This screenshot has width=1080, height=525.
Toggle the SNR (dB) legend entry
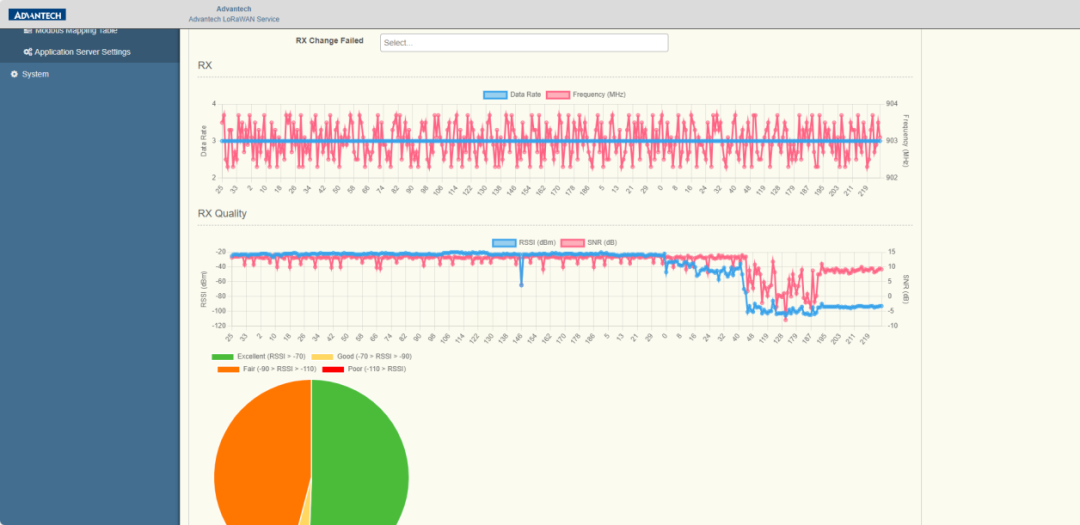pos(589,243)
